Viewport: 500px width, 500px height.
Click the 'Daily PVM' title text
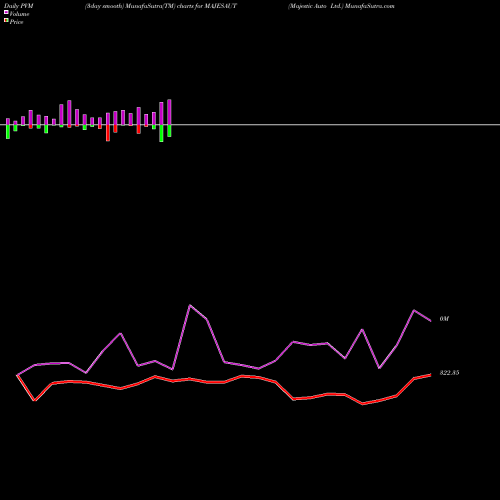point(19,6)
